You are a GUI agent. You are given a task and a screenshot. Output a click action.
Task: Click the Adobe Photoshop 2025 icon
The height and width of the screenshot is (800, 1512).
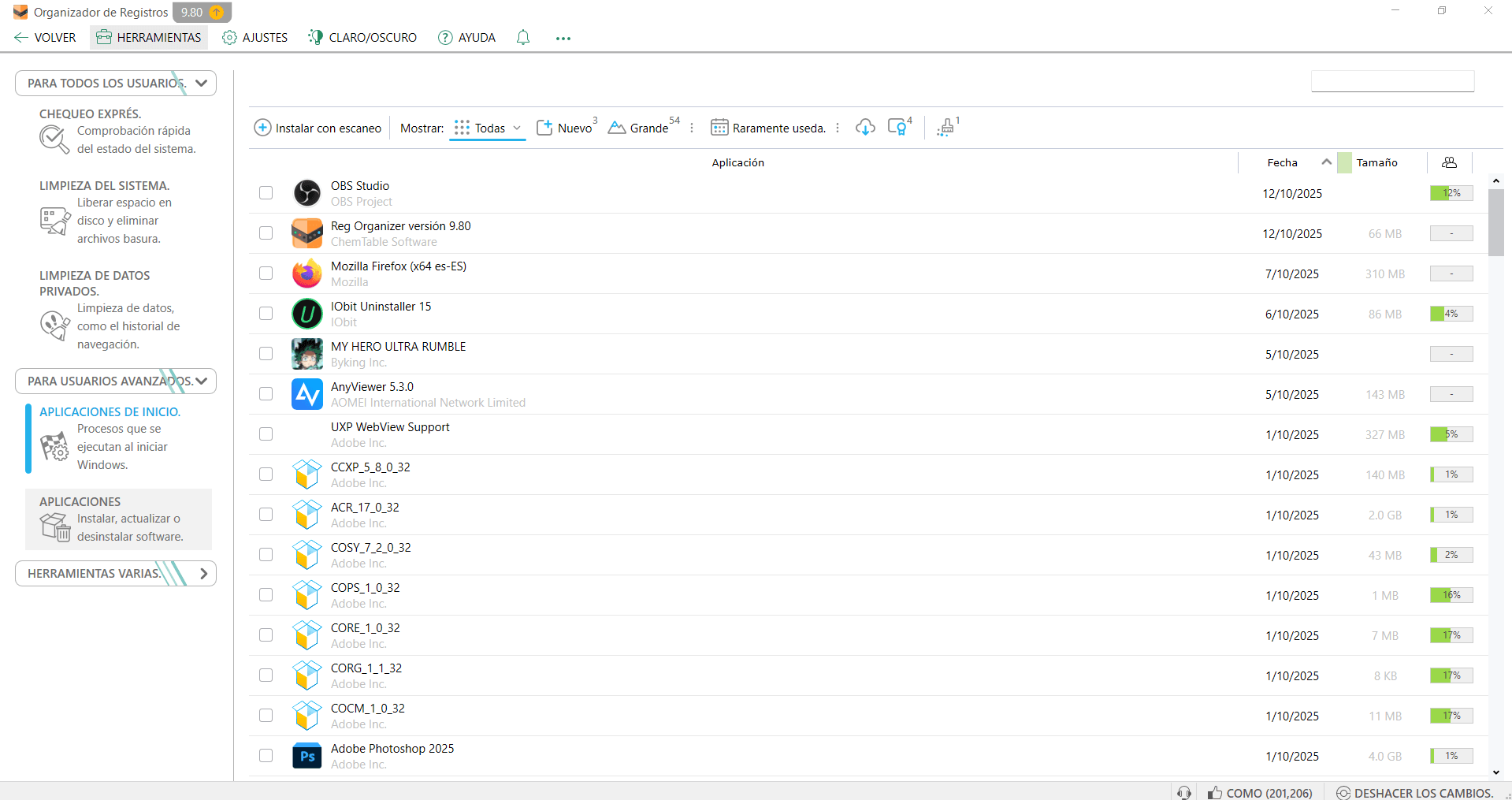coord(306,756)
